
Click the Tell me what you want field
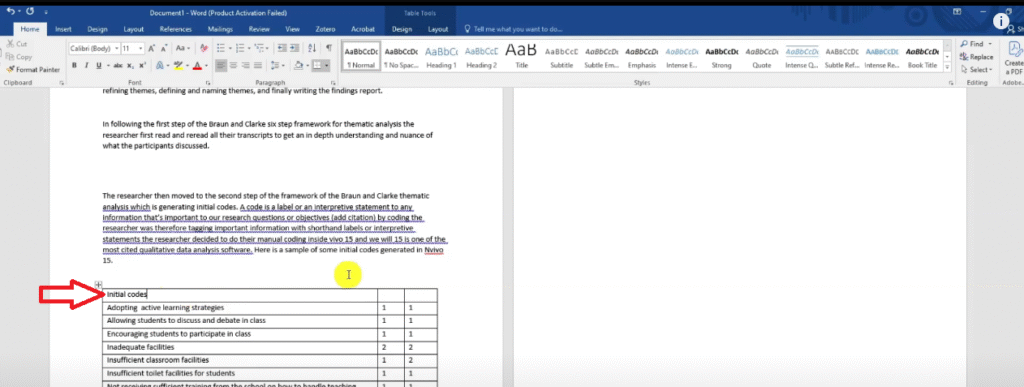(x=513, y=29)
